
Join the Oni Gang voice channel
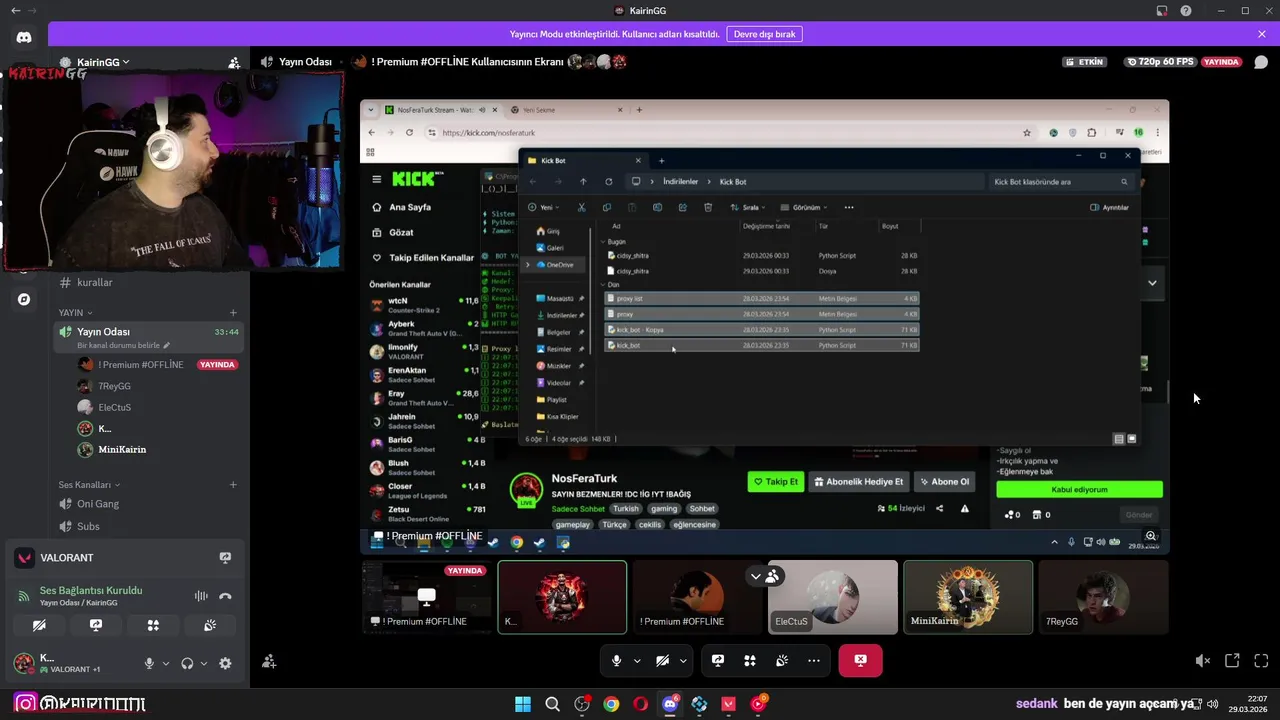(148, 504)
